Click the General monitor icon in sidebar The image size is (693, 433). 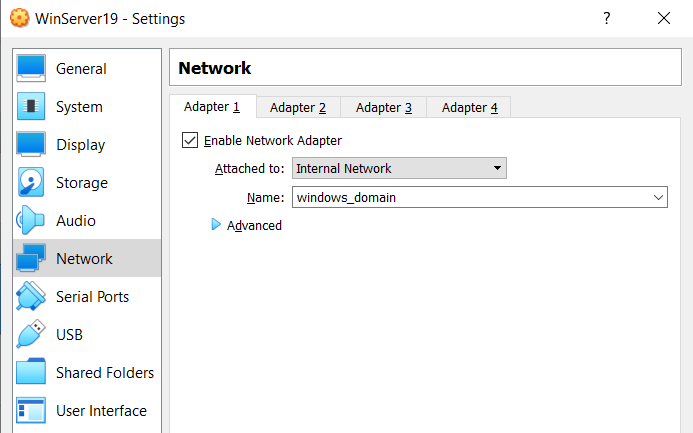point(31,69)
